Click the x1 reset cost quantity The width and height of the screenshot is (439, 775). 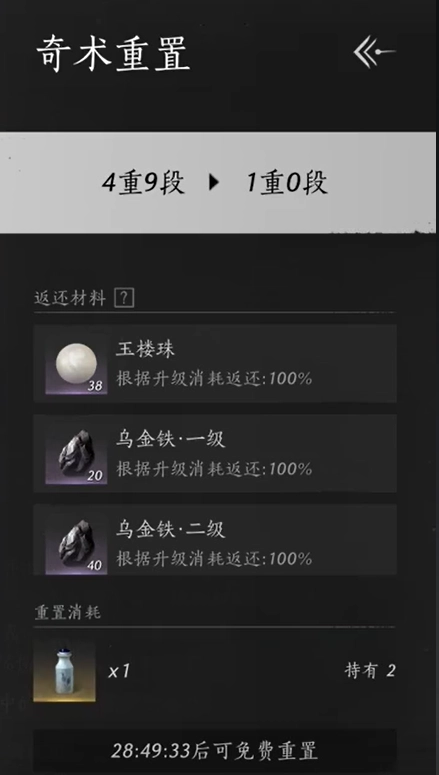(x=119, y=671)
